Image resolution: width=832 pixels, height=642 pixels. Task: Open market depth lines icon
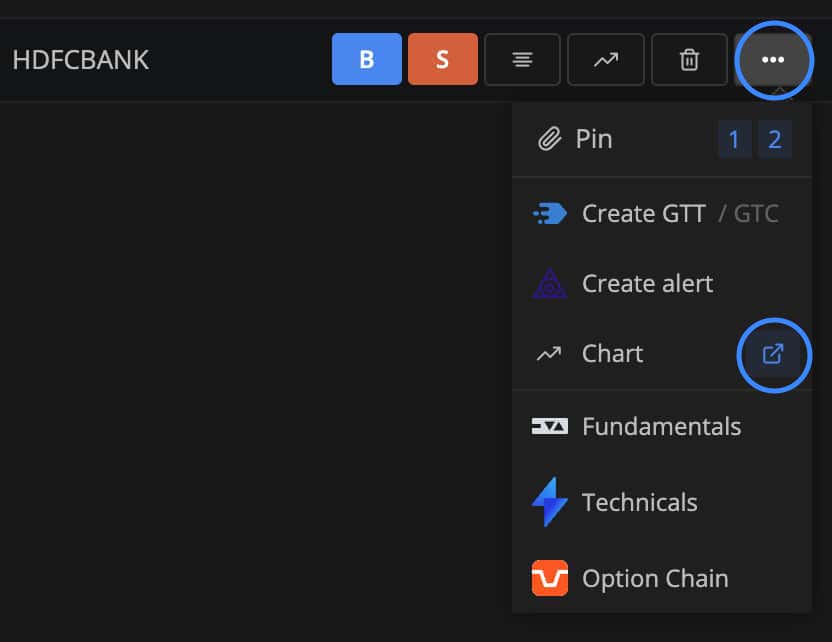tap(522, 59)
